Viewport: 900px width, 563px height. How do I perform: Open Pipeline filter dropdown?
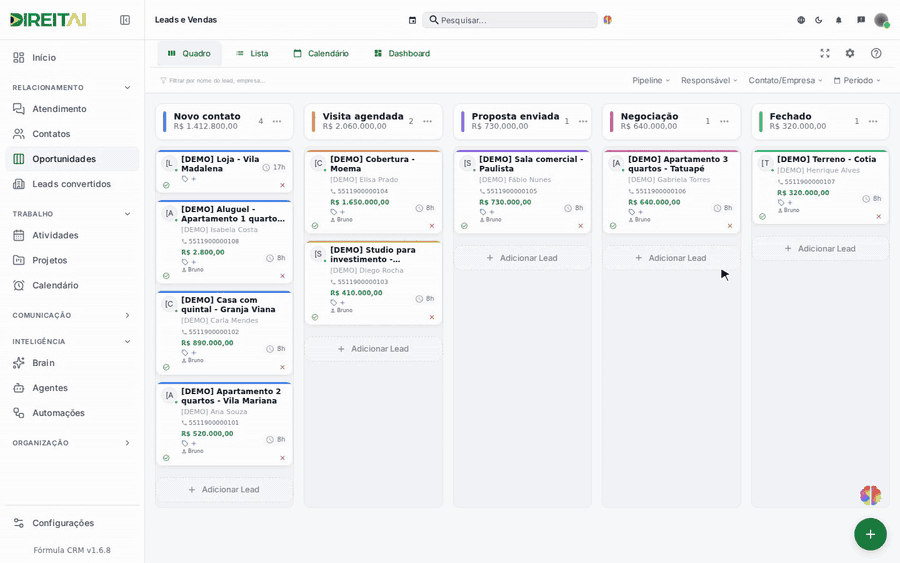tap(651, 80)
